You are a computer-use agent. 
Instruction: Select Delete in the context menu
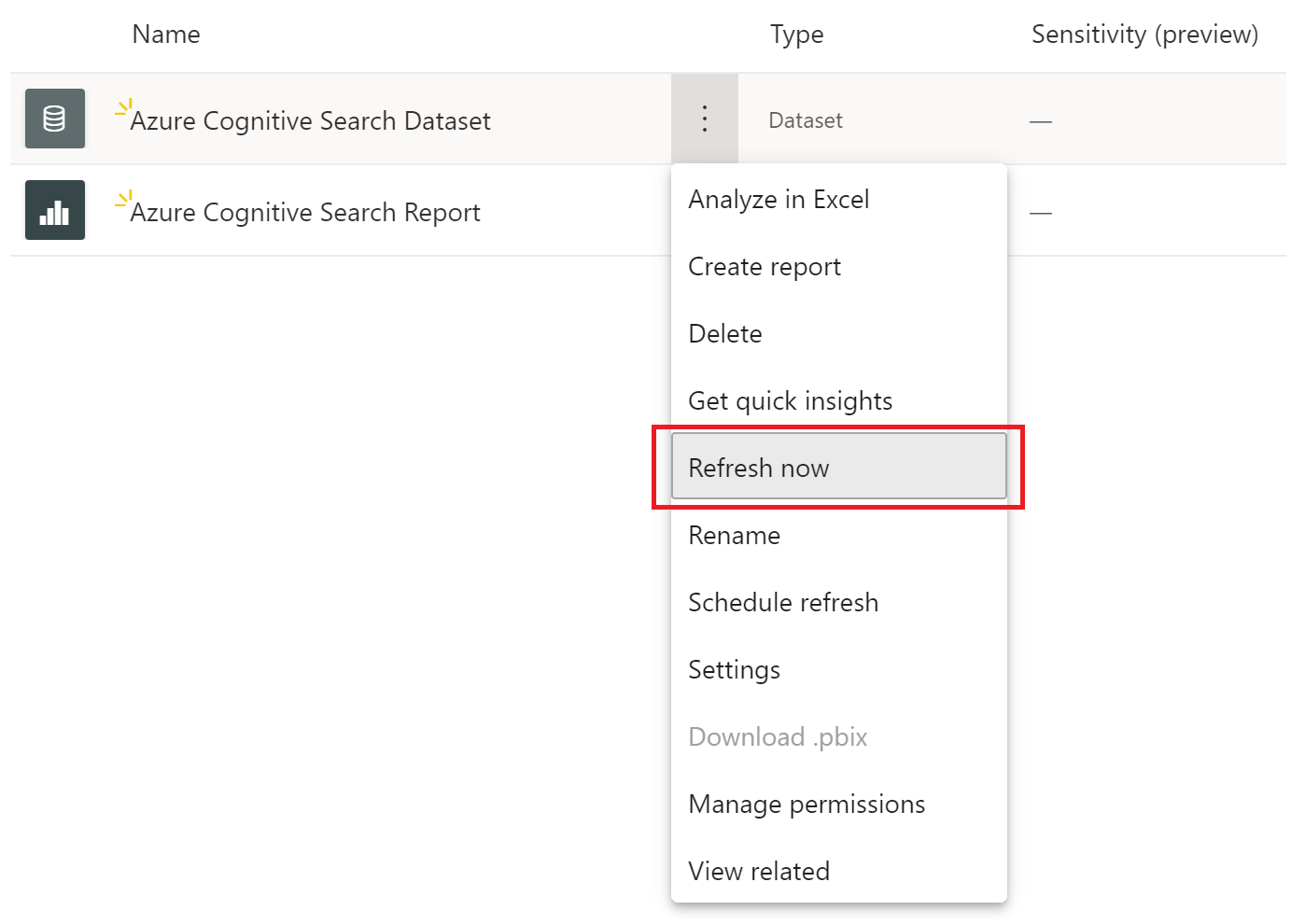[x=725, y=334]
